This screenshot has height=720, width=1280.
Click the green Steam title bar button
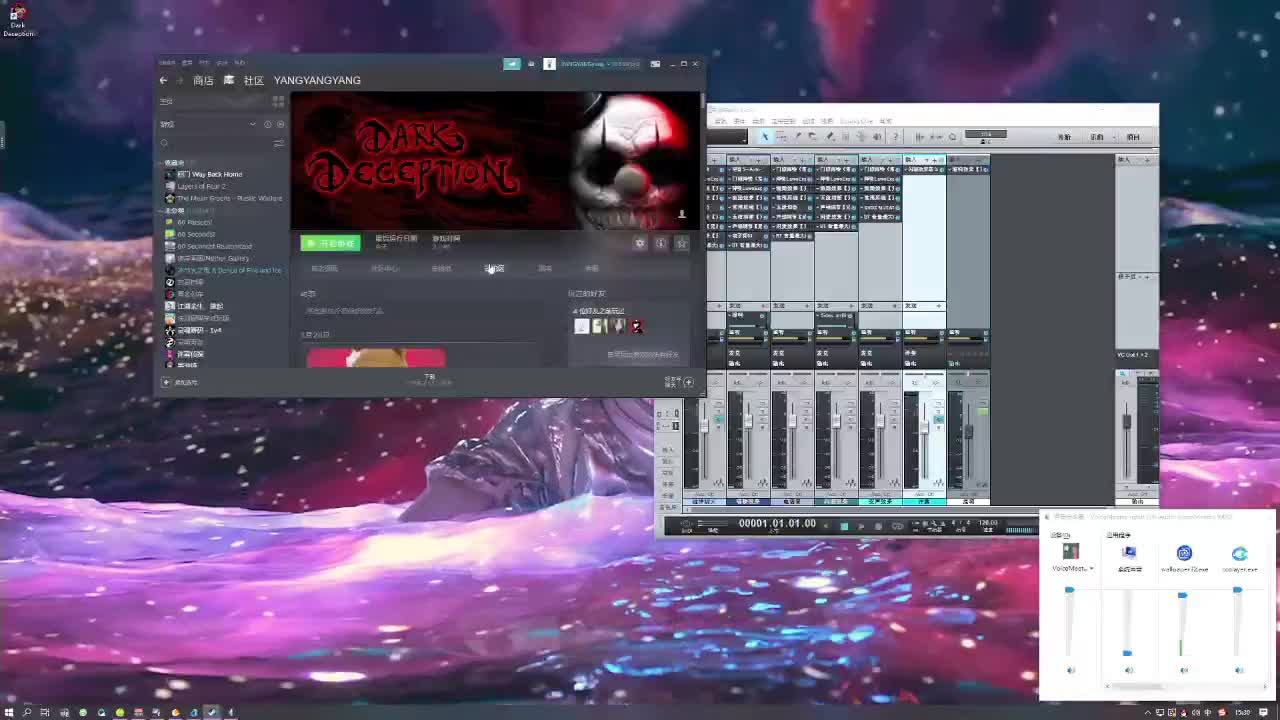tap(512, 64)
